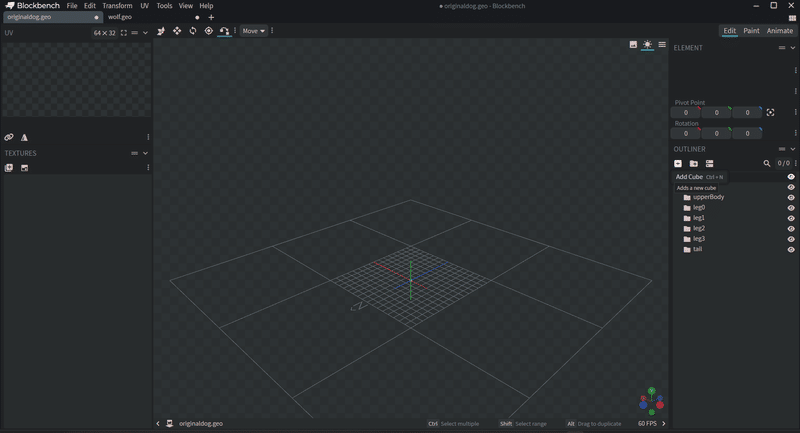Open the View menu
800x433 pixels.
186,6
